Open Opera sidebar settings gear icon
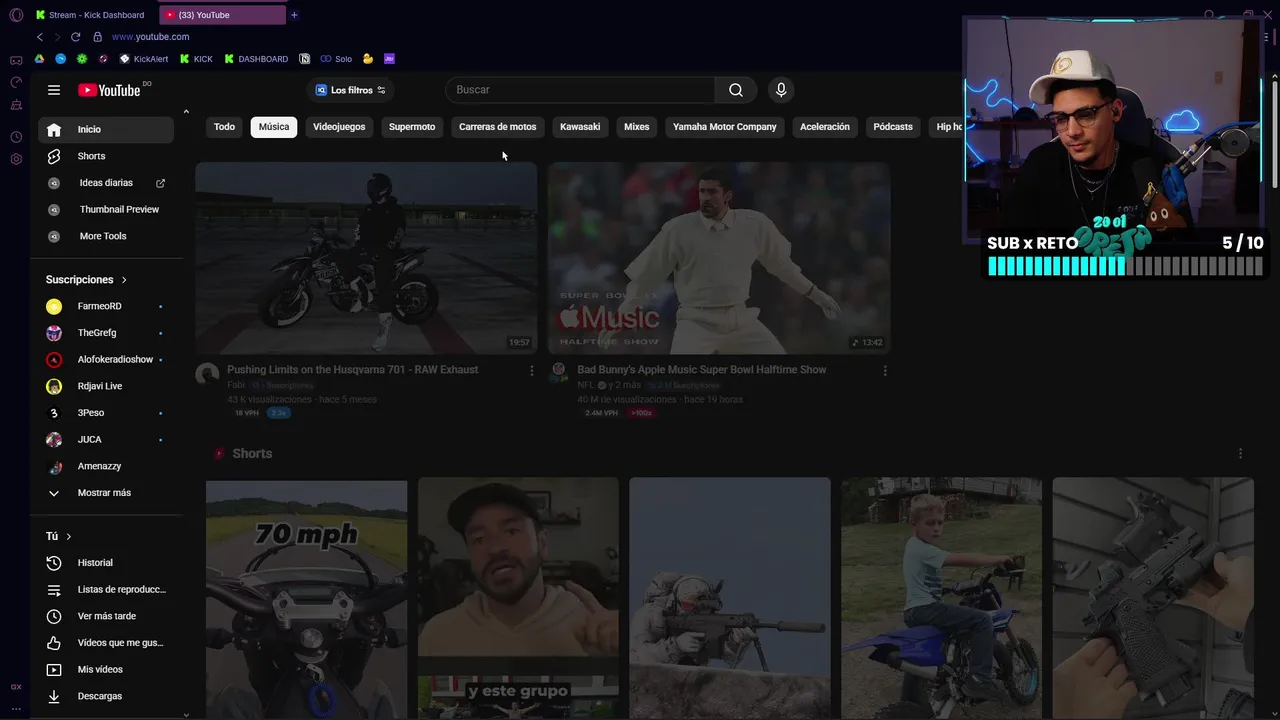Screen dimensions: 1280x720 16,159
